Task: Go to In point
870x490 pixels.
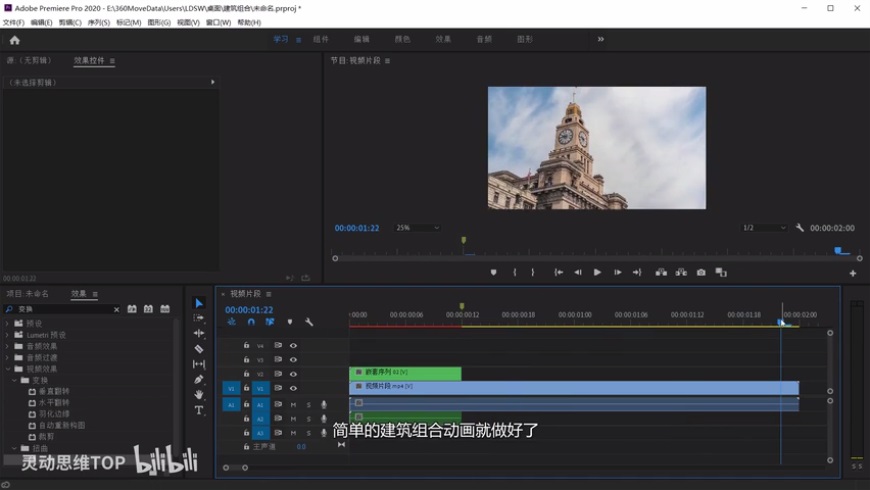Action: pos(558,272)
